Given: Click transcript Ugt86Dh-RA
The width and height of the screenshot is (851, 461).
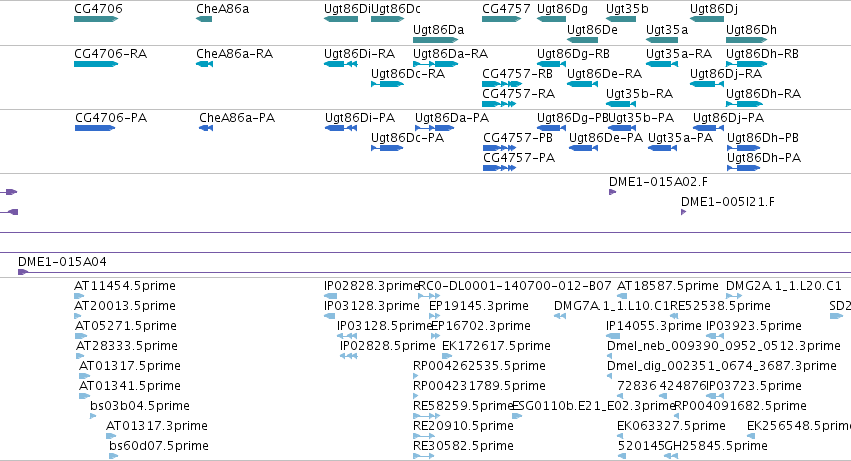Looking at the screenshot, I should [x=744, y=104].
